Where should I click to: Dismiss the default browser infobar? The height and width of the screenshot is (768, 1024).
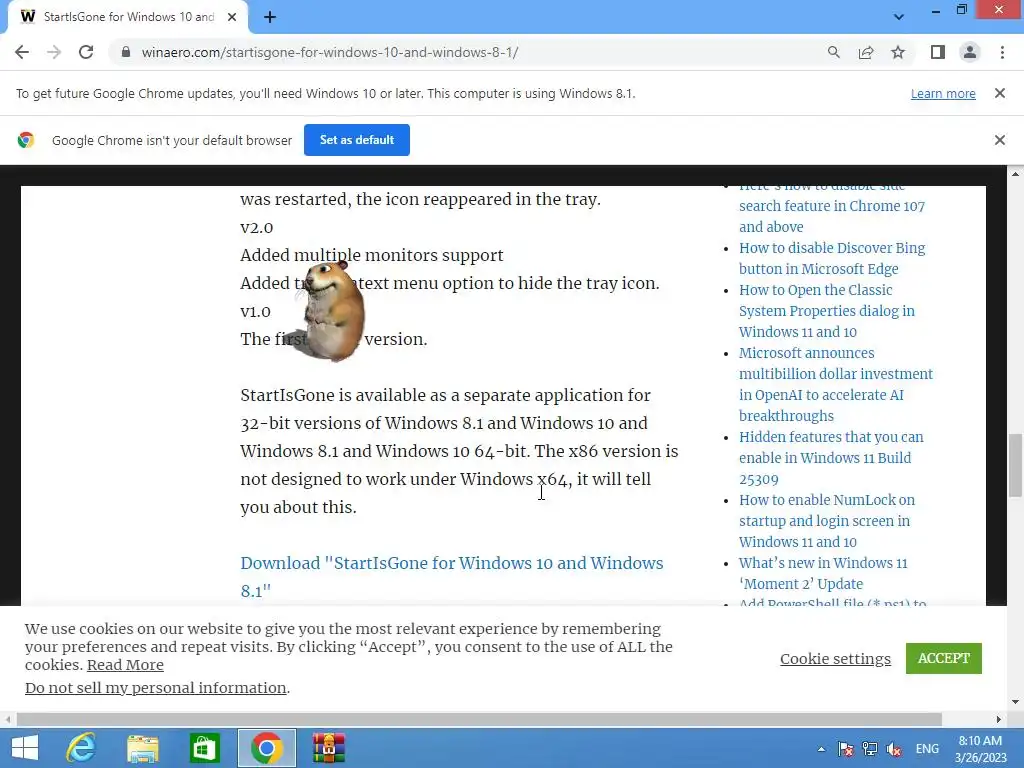pos(999,140)
